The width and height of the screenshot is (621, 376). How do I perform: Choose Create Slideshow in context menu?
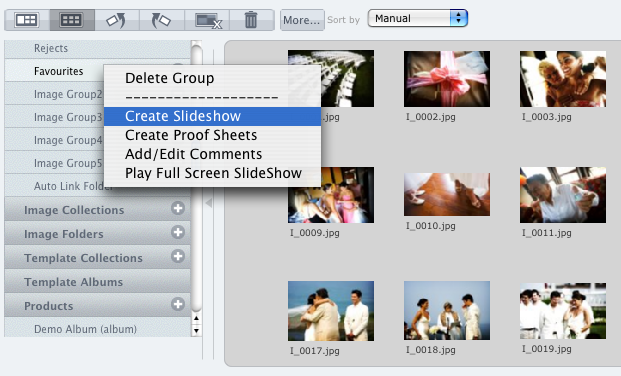(x=212, y=116)
